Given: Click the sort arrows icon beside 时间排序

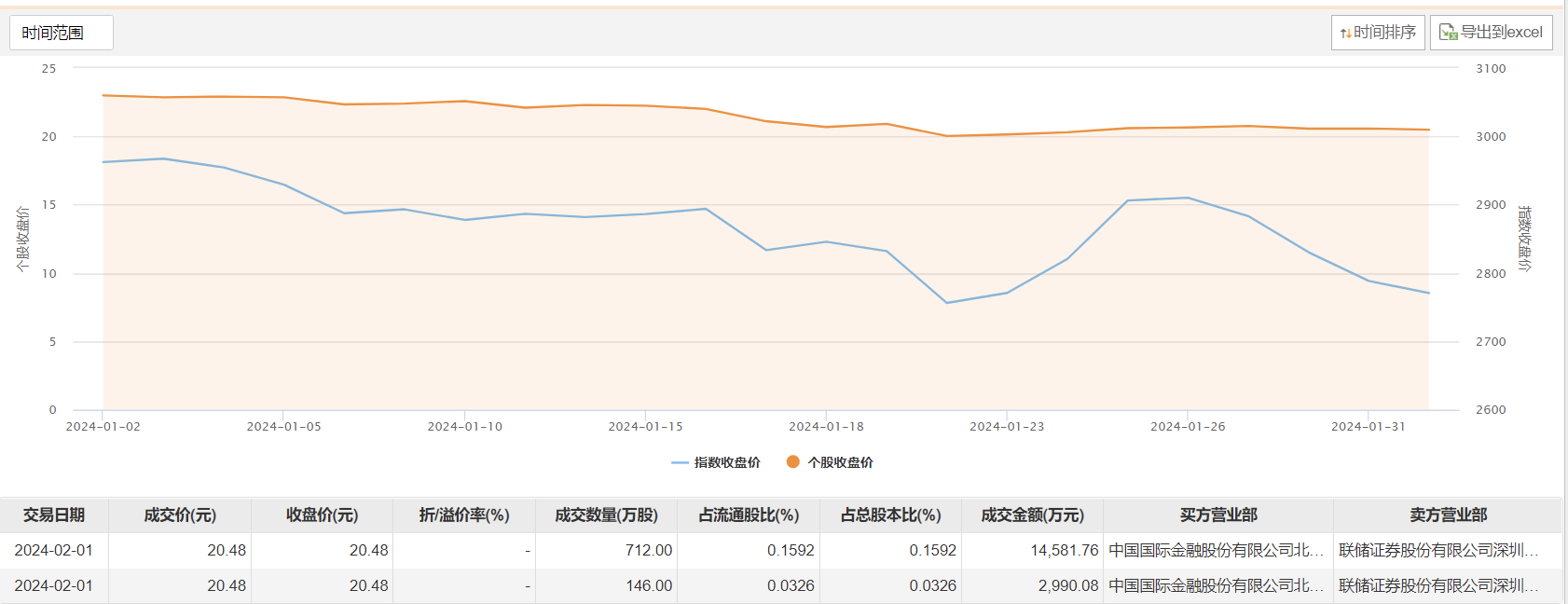Looking at the screenshot, I should click(x=1345, y=34).
